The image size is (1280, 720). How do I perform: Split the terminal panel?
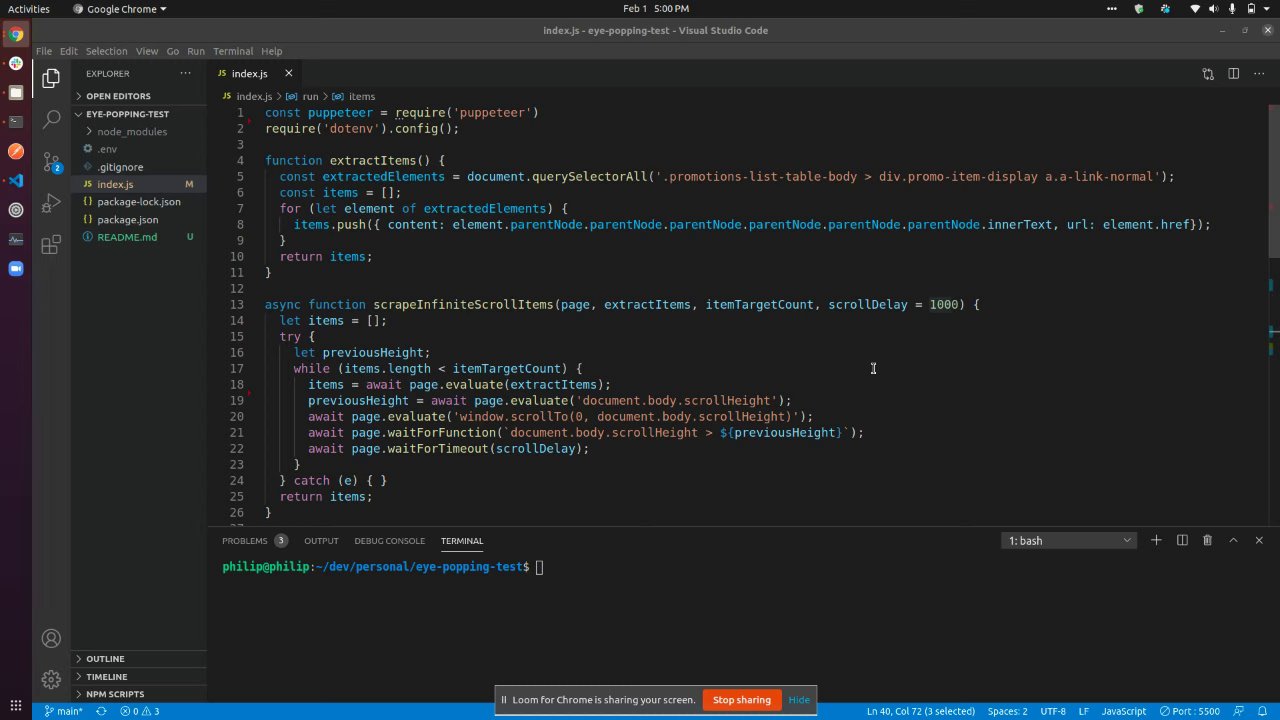pyautogui.click(x=1182, y=540)
